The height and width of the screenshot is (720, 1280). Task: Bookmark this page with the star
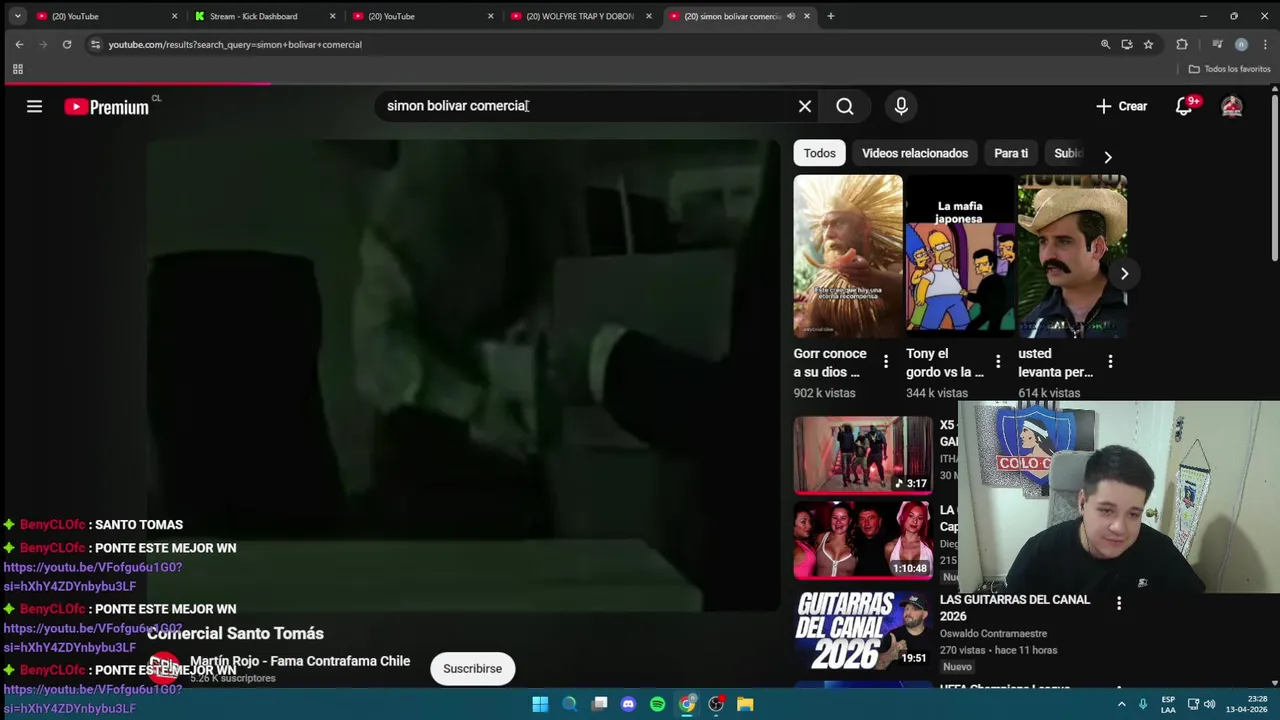click(1148, 44)
